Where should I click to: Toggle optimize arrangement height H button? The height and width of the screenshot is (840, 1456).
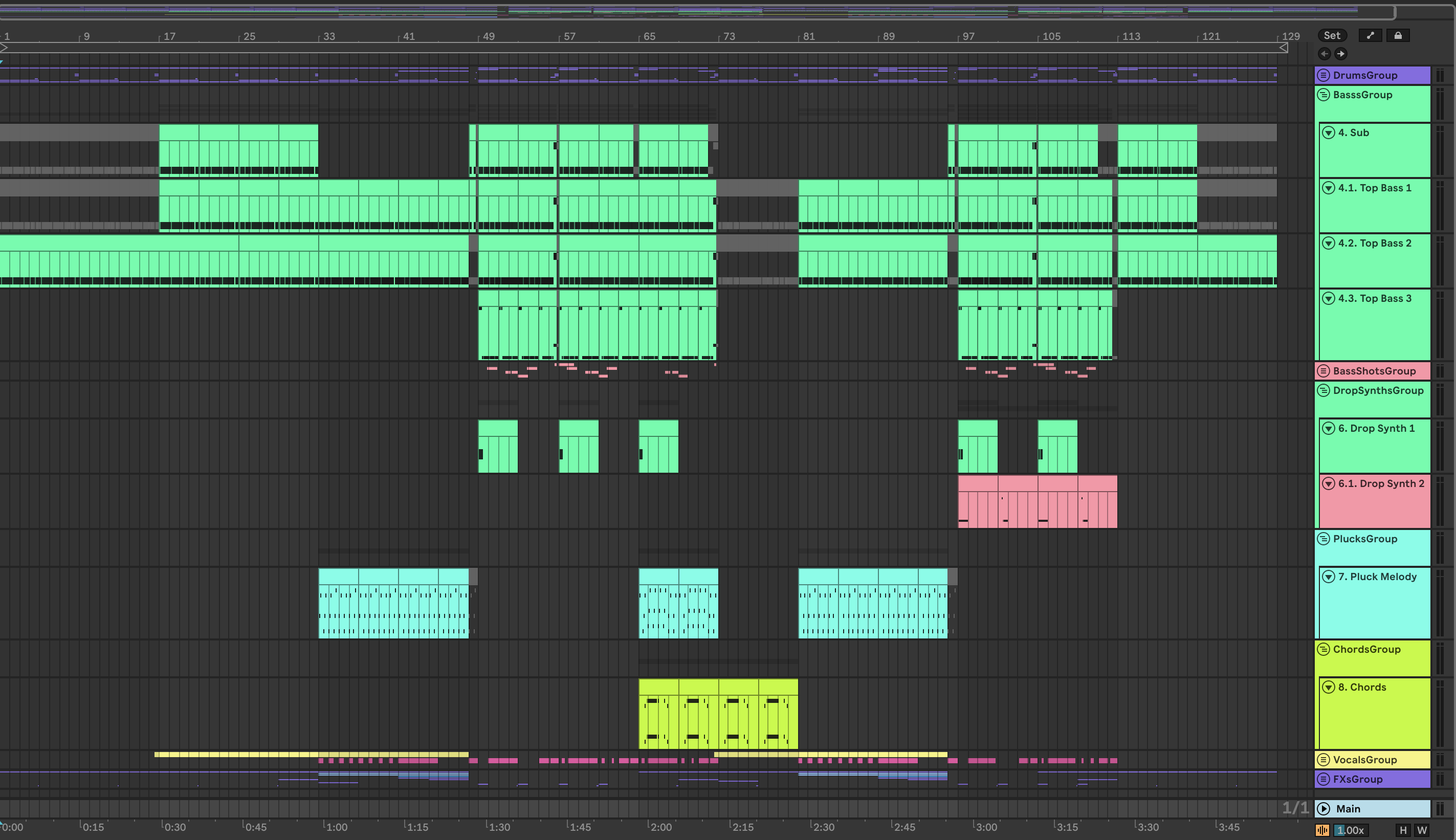pyautogui.click(x=1403, y=830)
